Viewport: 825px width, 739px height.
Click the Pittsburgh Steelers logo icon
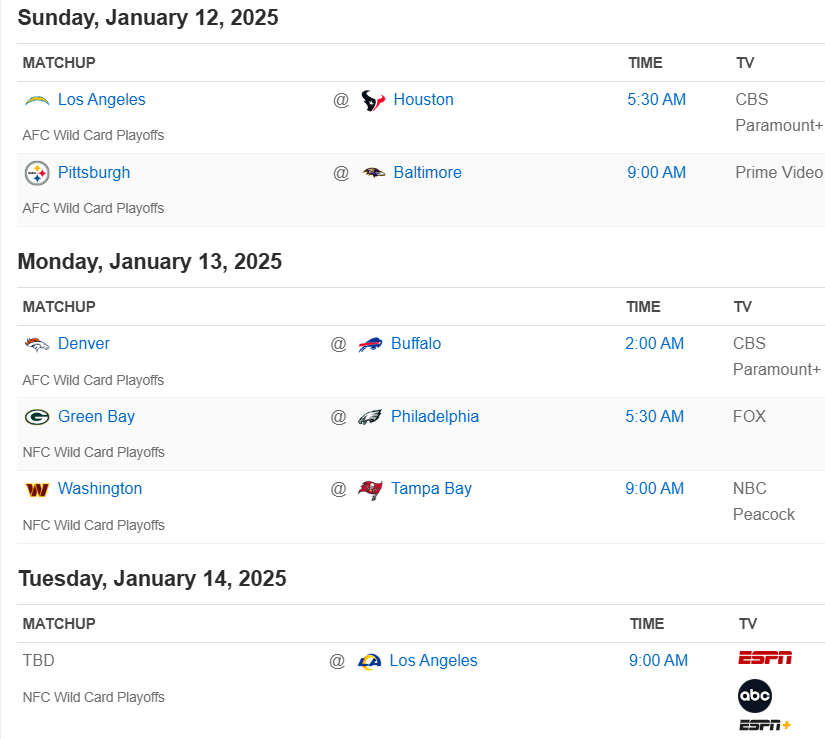point(37,173)
